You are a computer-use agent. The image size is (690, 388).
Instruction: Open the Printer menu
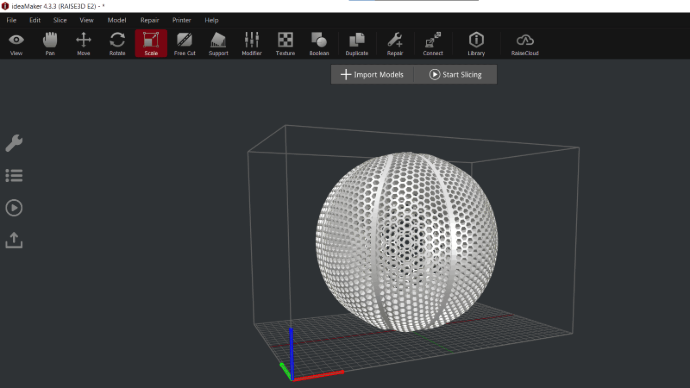tap(182, 20)
